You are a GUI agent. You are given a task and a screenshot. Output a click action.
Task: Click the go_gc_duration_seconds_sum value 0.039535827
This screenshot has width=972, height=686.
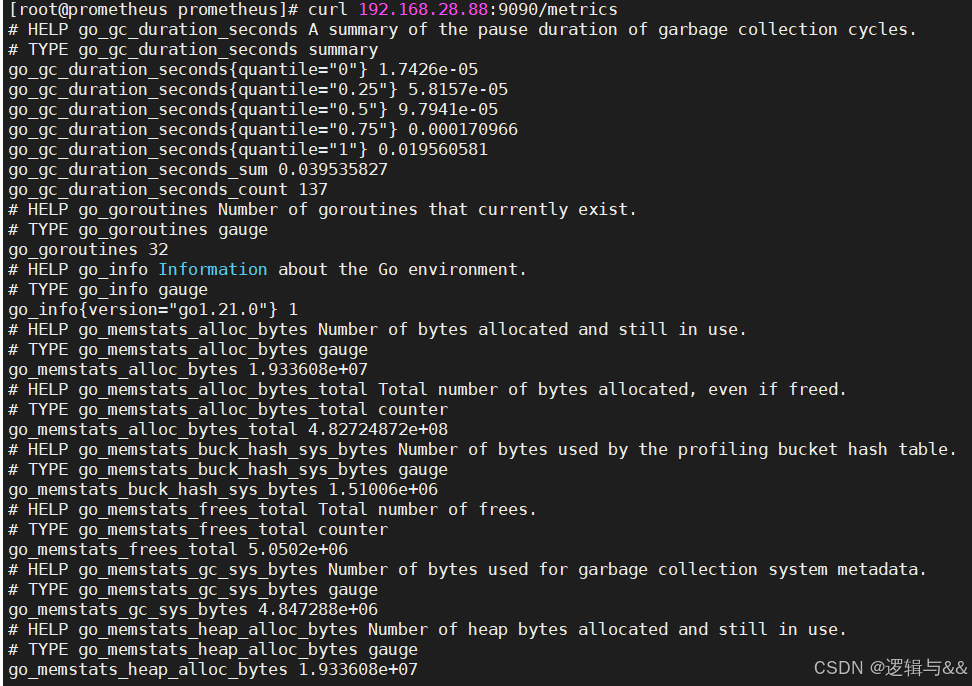(x=333, y=169)
